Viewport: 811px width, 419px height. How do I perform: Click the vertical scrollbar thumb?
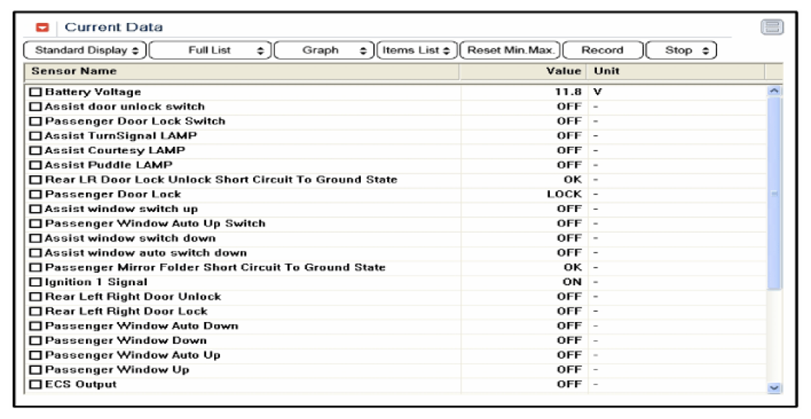773,190
